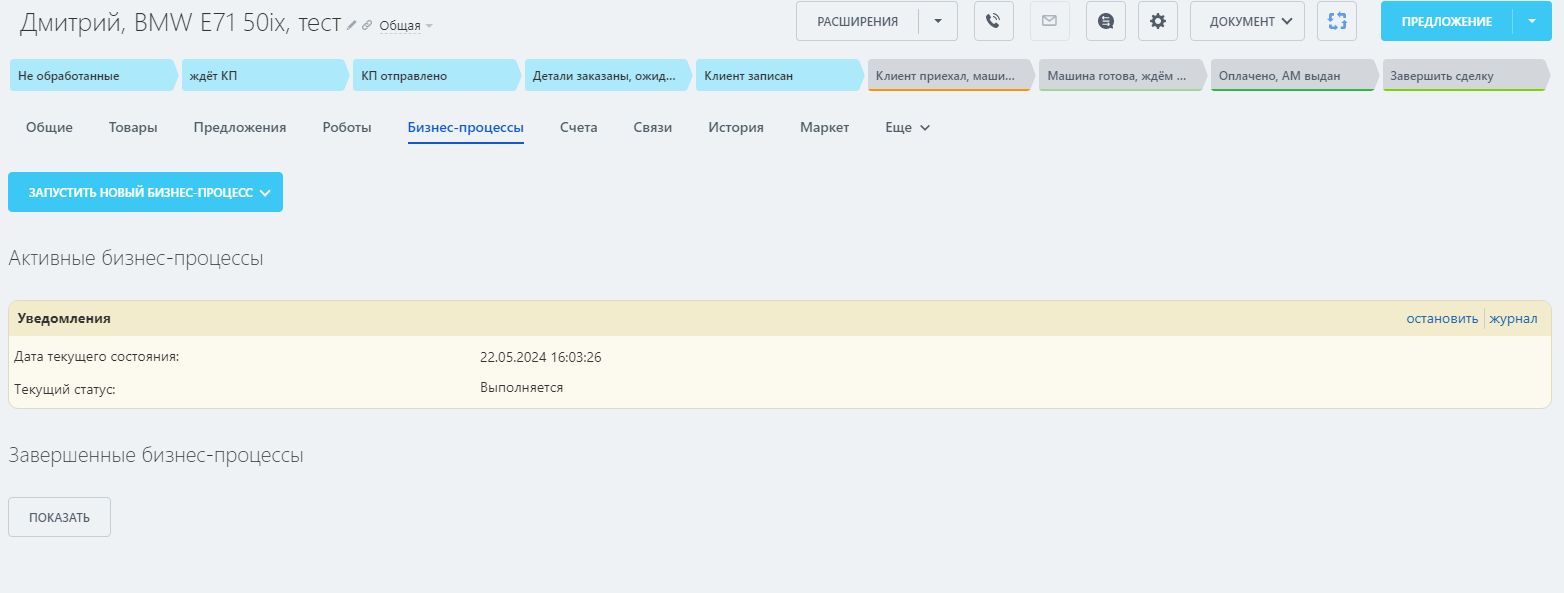The image size is (1564, 593).
Task: Click the Показать button
Action: [59, 517]
